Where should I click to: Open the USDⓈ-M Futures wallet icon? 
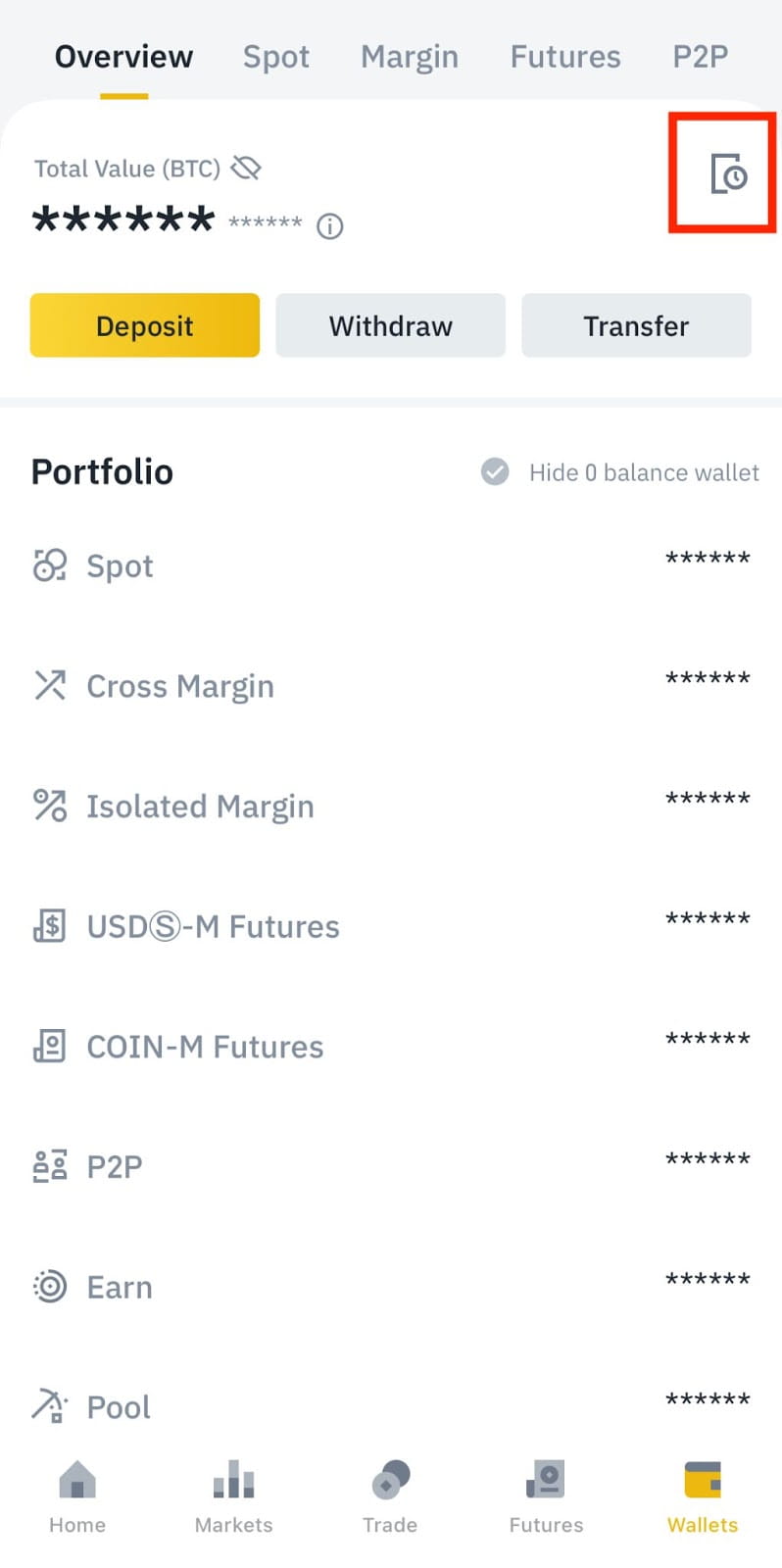(50, 926)
